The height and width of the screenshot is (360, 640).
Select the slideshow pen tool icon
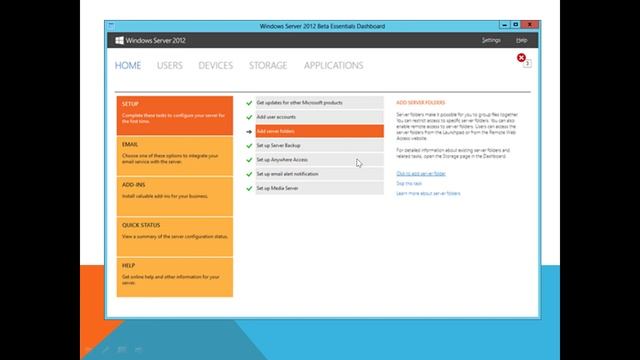[106, 349]
